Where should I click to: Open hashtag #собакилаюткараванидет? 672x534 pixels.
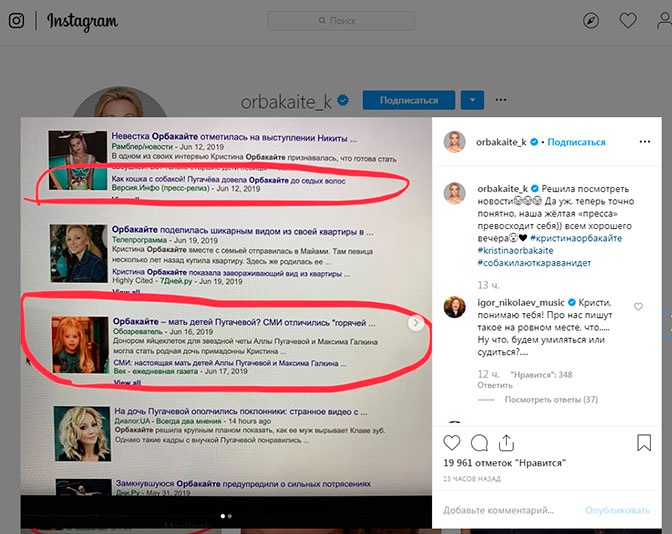pyautogui.click(x=534, y=263)
